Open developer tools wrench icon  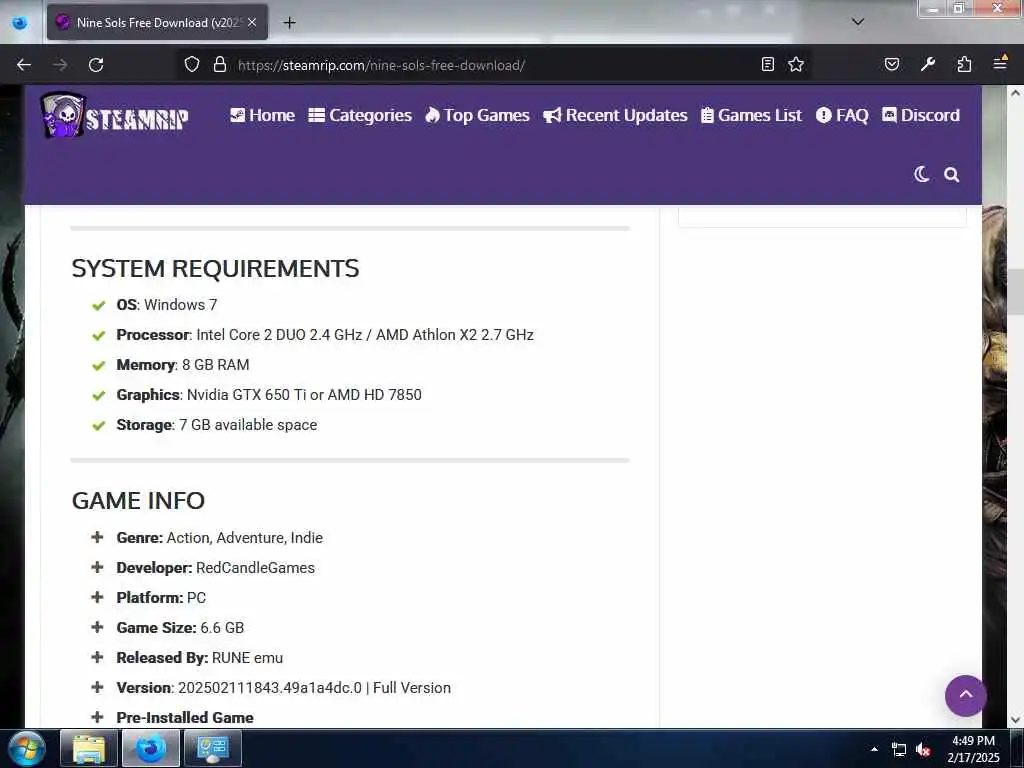928,64
